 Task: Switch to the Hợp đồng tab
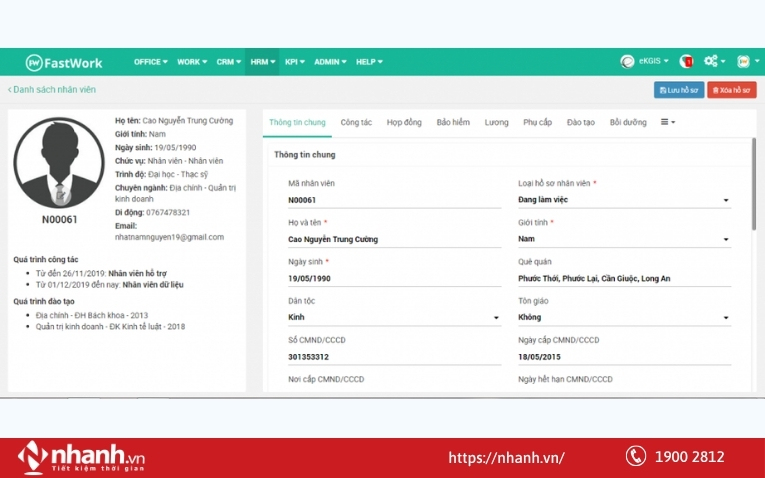[404, 122]
